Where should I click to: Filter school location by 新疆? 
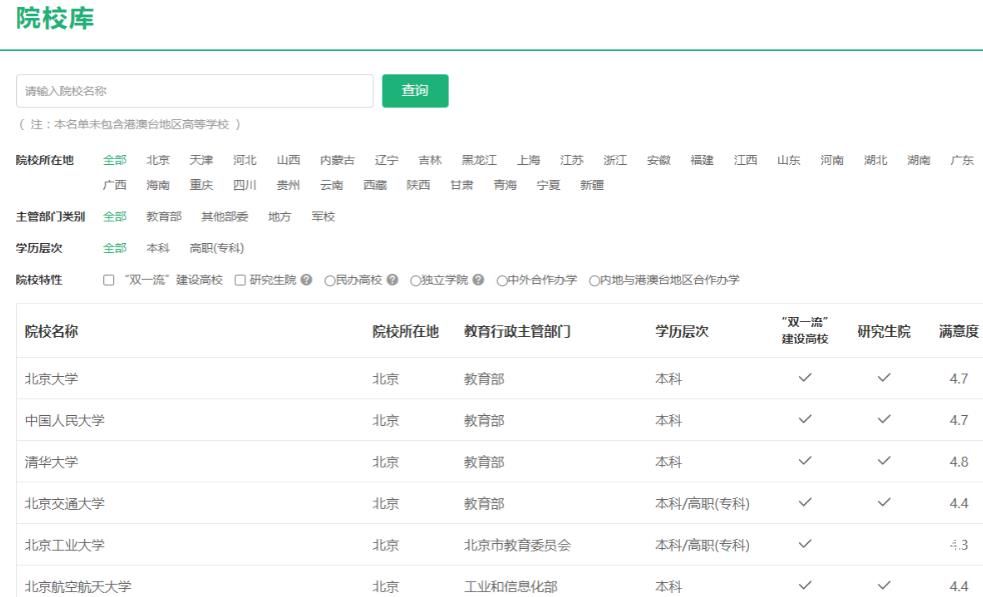(x=592, y=185)
